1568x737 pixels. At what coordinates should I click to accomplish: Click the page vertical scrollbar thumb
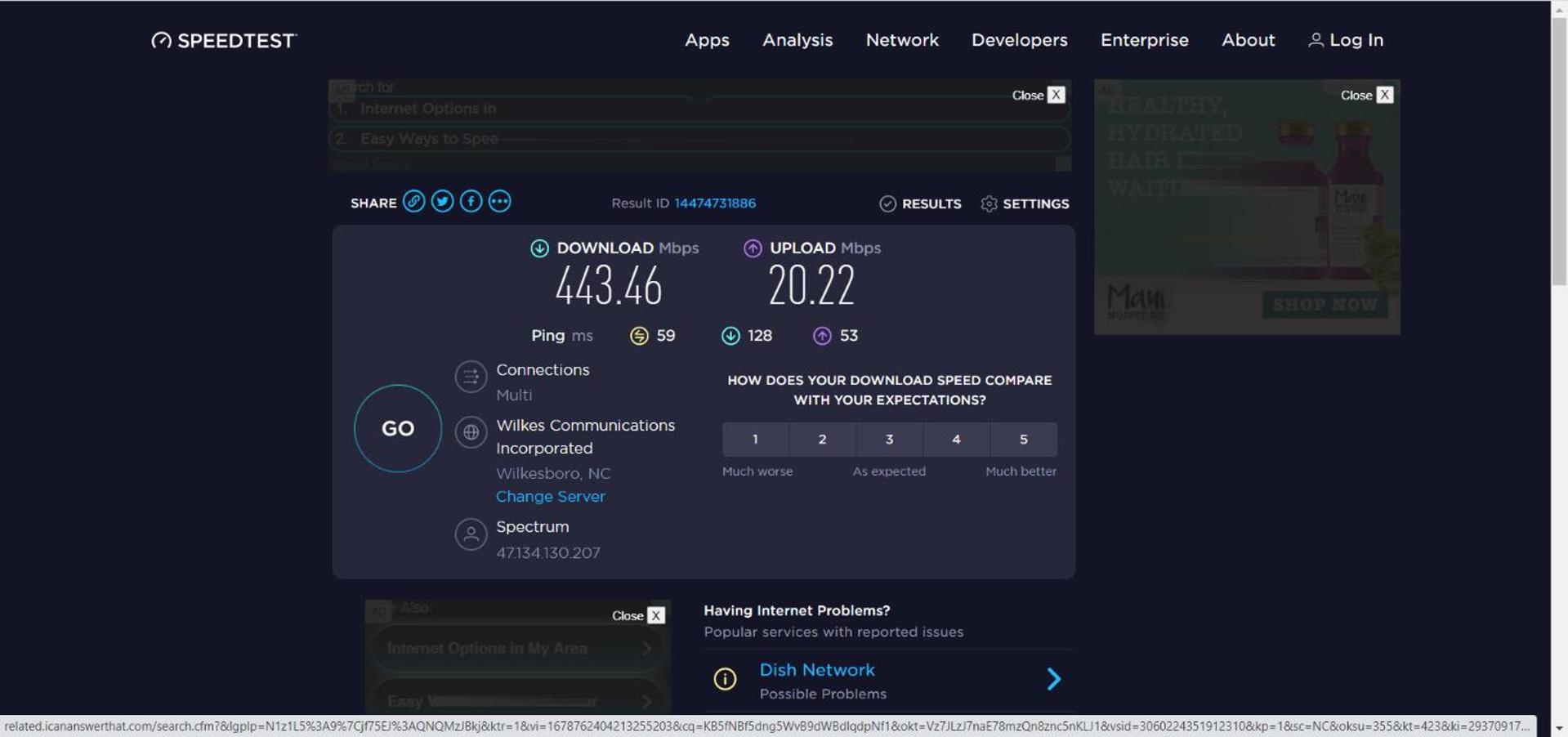(x=1559, y=151)
